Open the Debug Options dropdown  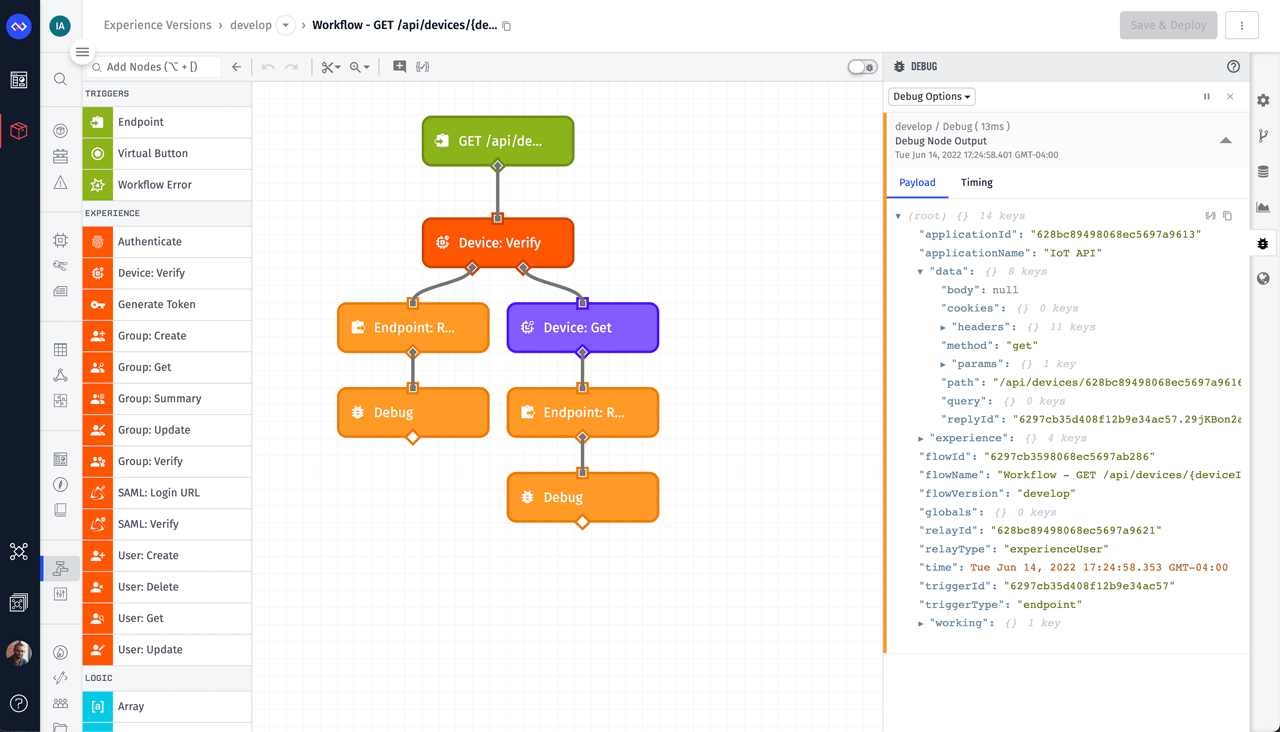pos(932,97)
